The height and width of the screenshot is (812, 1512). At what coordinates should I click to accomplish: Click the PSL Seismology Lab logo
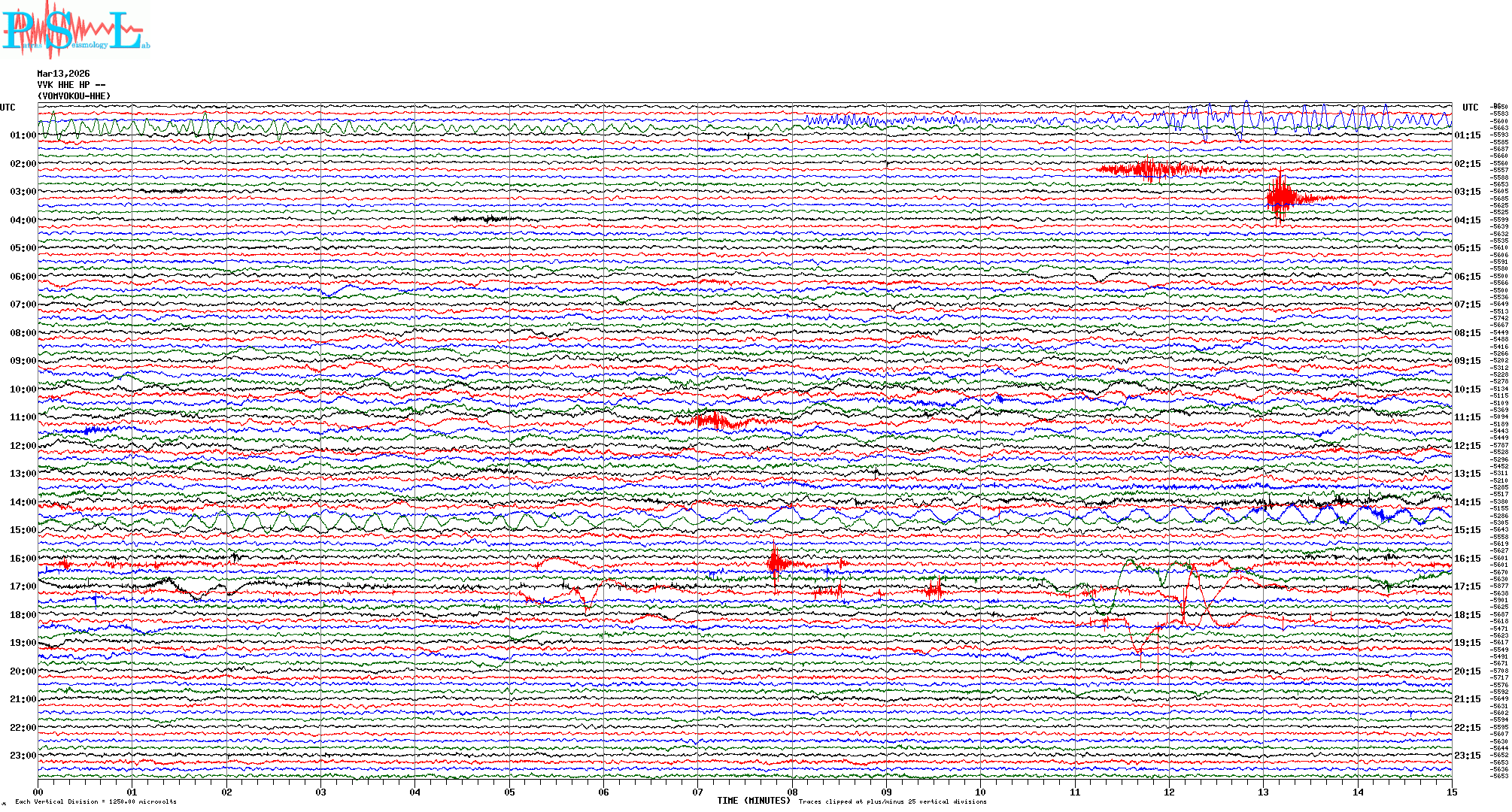click(75, 30)
